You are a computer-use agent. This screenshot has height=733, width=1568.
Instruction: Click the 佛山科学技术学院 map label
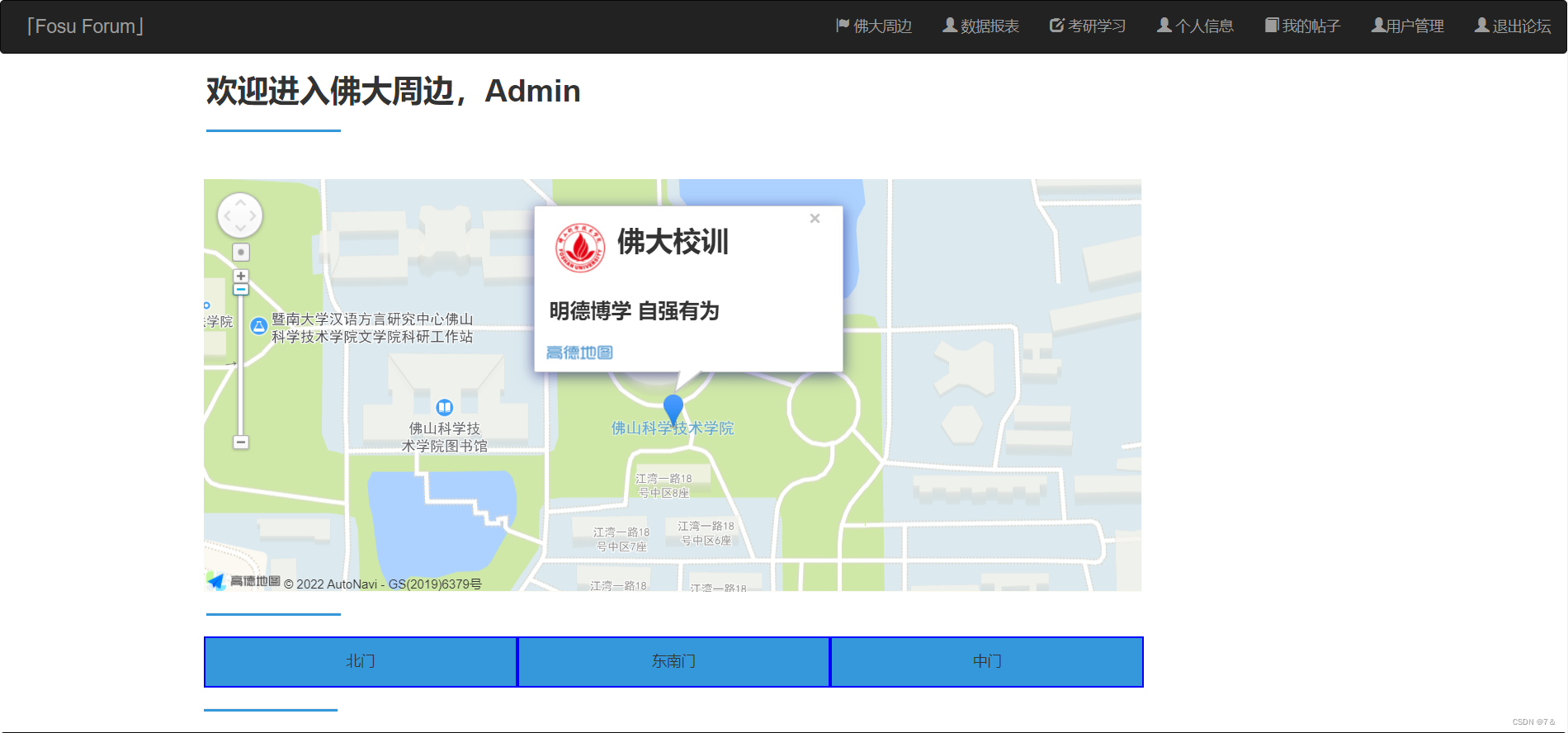pos(673,428)
